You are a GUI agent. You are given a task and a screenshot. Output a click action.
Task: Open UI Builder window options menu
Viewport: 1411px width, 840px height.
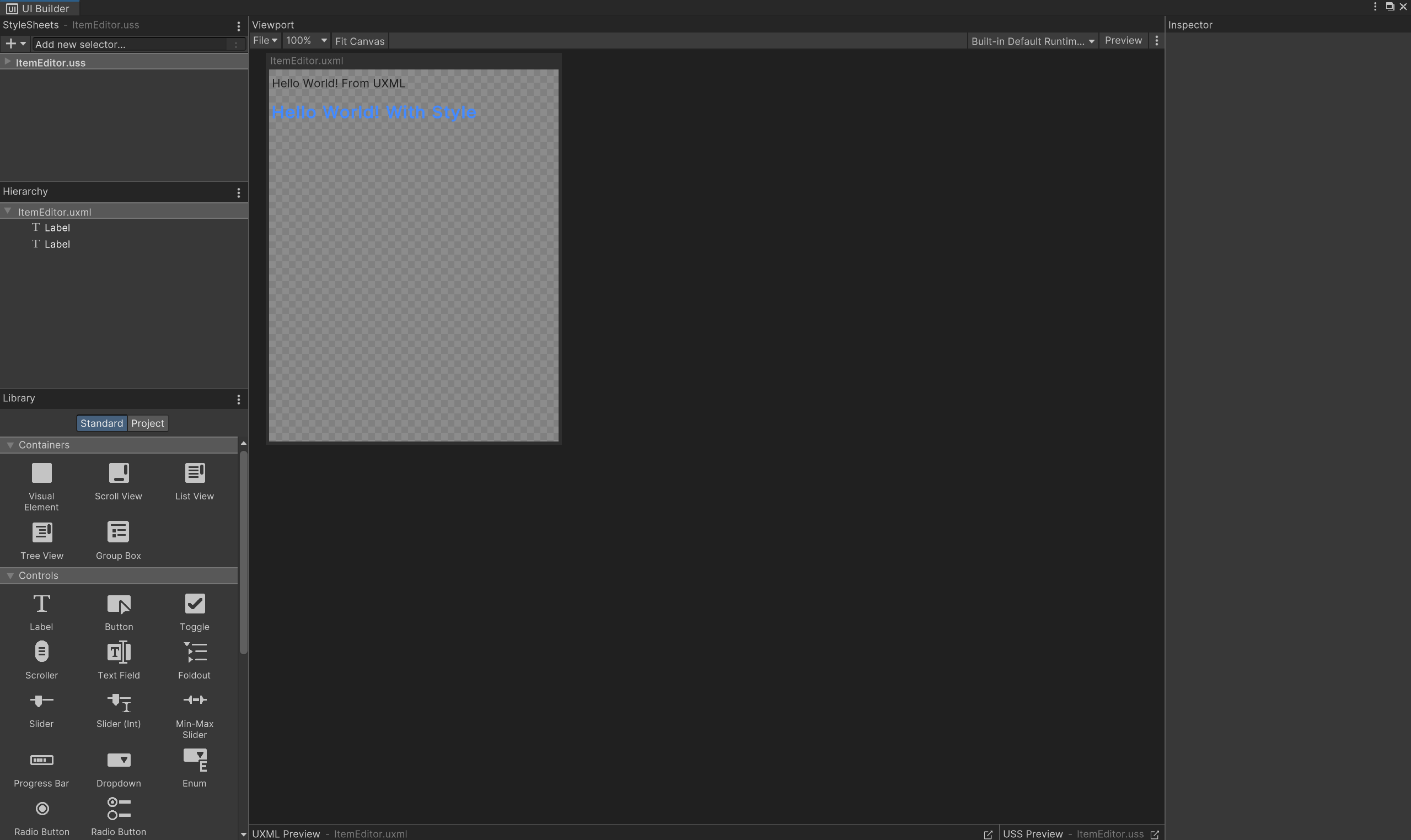pos(1375,7)
